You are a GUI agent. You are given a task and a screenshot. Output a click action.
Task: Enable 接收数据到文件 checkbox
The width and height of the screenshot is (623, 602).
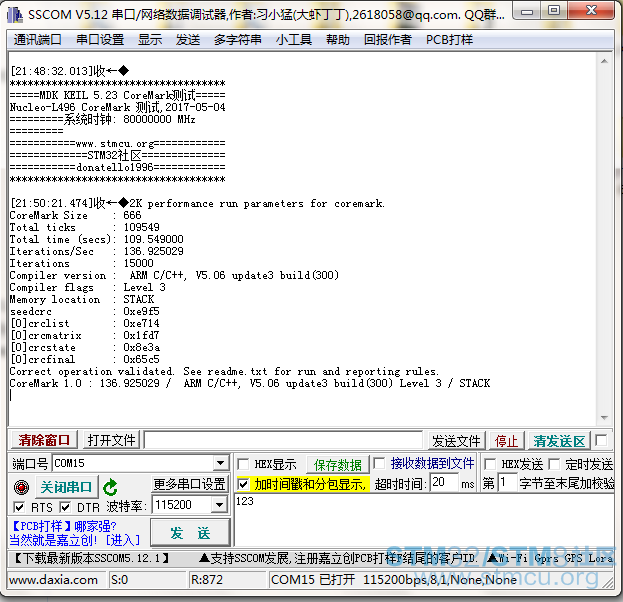[379, 463]
